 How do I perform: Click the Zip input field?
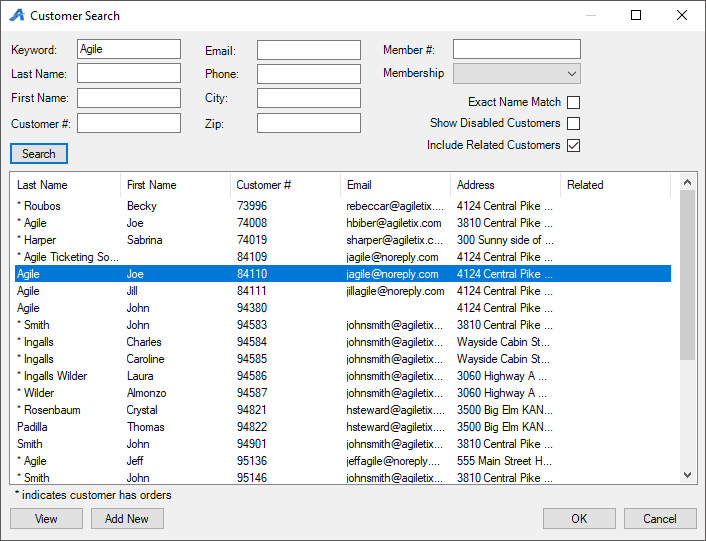click(309, 123)
